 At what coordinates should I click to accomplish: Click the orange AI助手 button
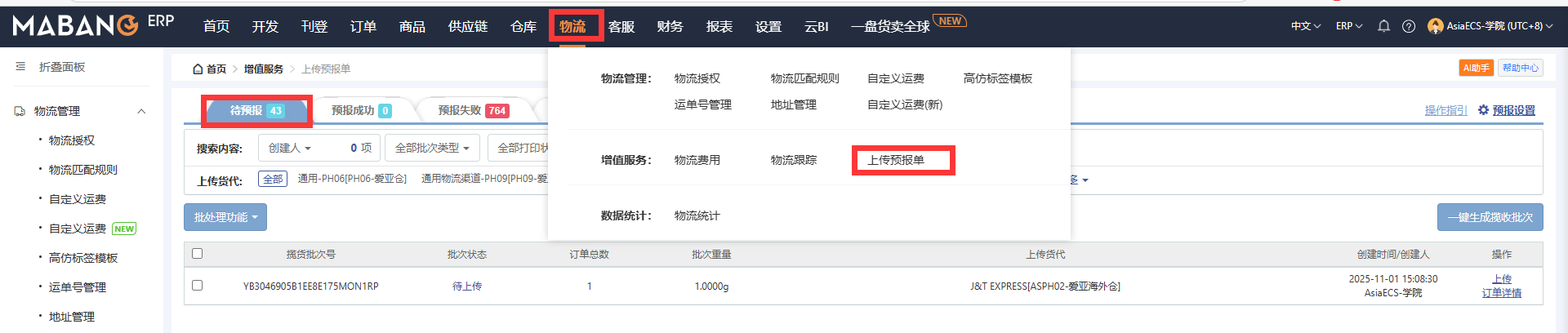1476,68
